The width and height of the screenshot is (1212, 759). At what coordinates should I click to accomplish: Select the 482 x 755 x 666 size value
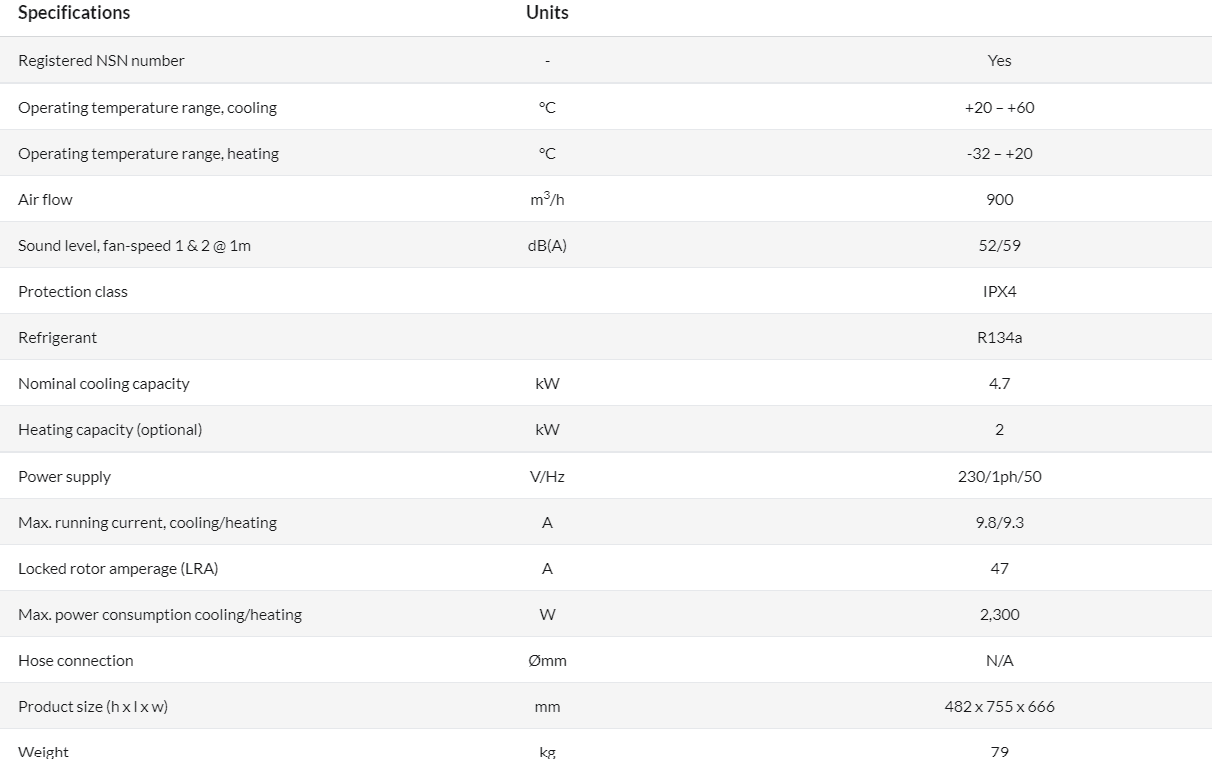point(999,706)
